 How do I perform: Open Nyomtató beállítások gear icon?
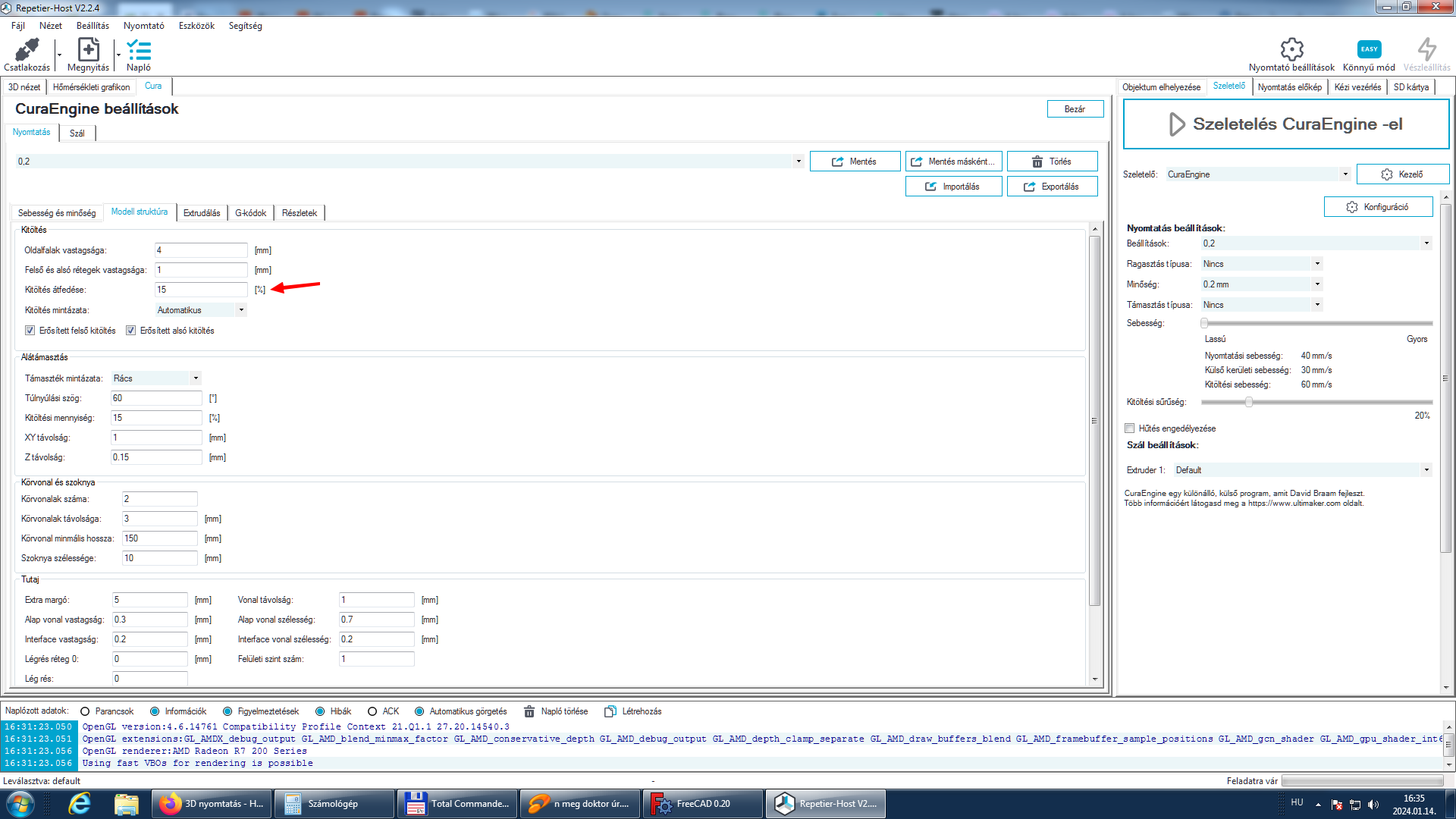click(x=1291, y=50)
